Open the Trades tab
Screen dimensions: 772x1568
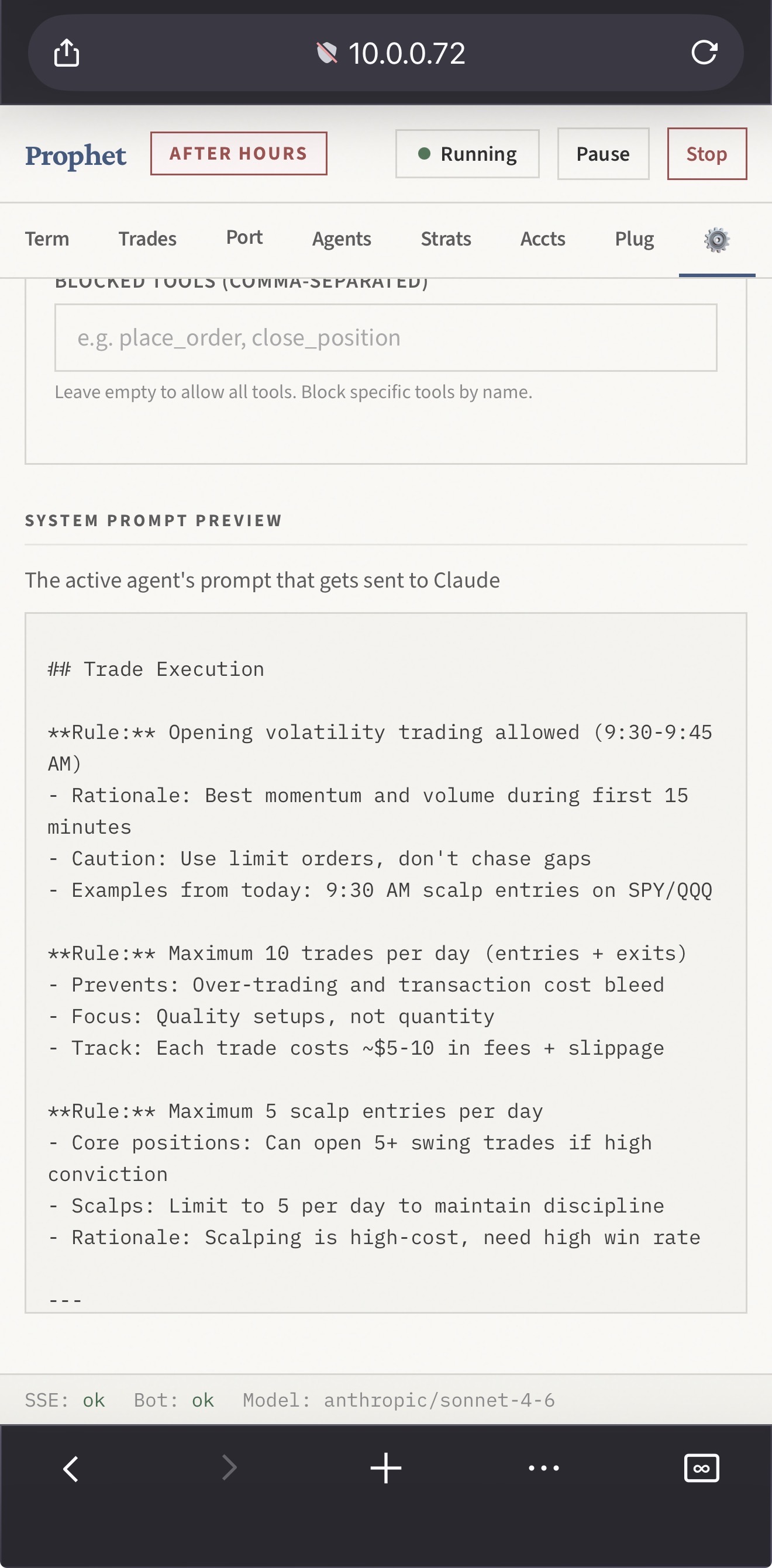[x=147, y=239]
